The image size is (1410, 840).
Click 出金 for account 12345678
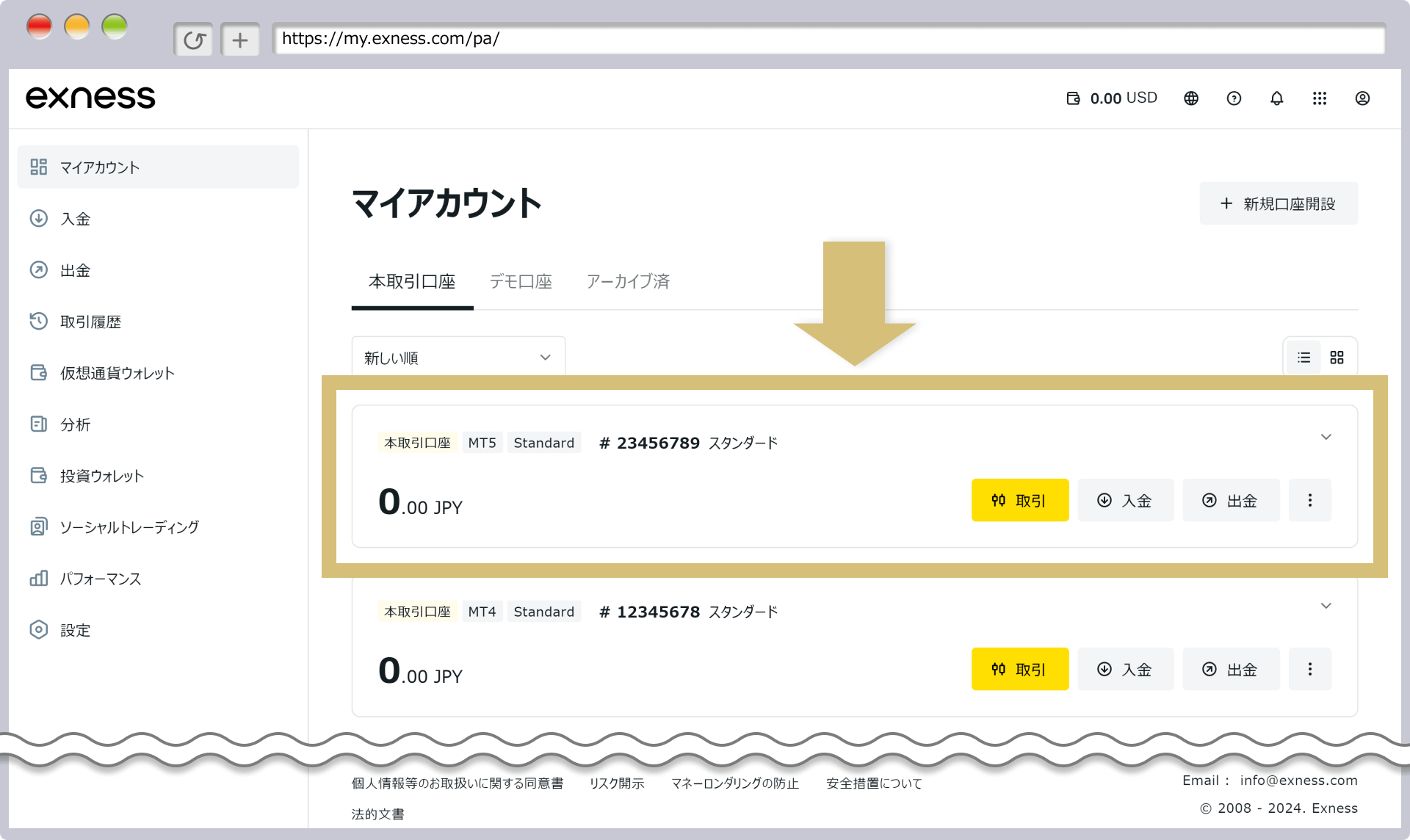tap(1231, 669)
